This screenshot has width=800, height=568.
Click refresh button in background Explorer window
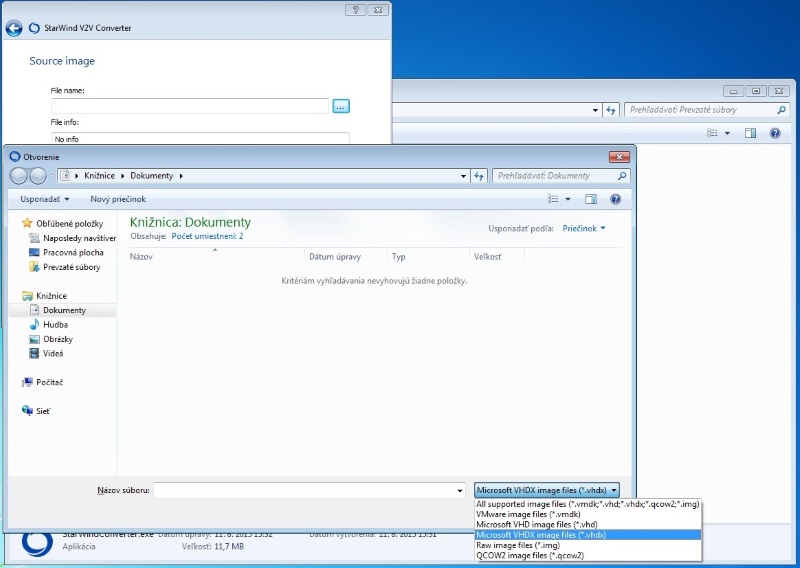611,110
